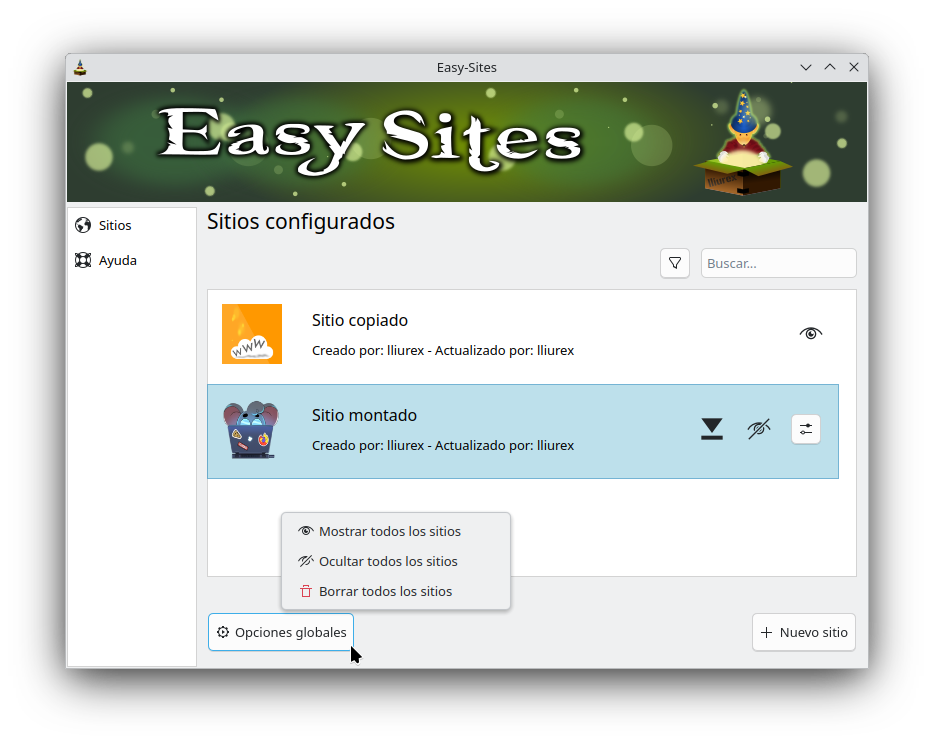Click the download arrow icon for Sitio montado

pos(711,429)
